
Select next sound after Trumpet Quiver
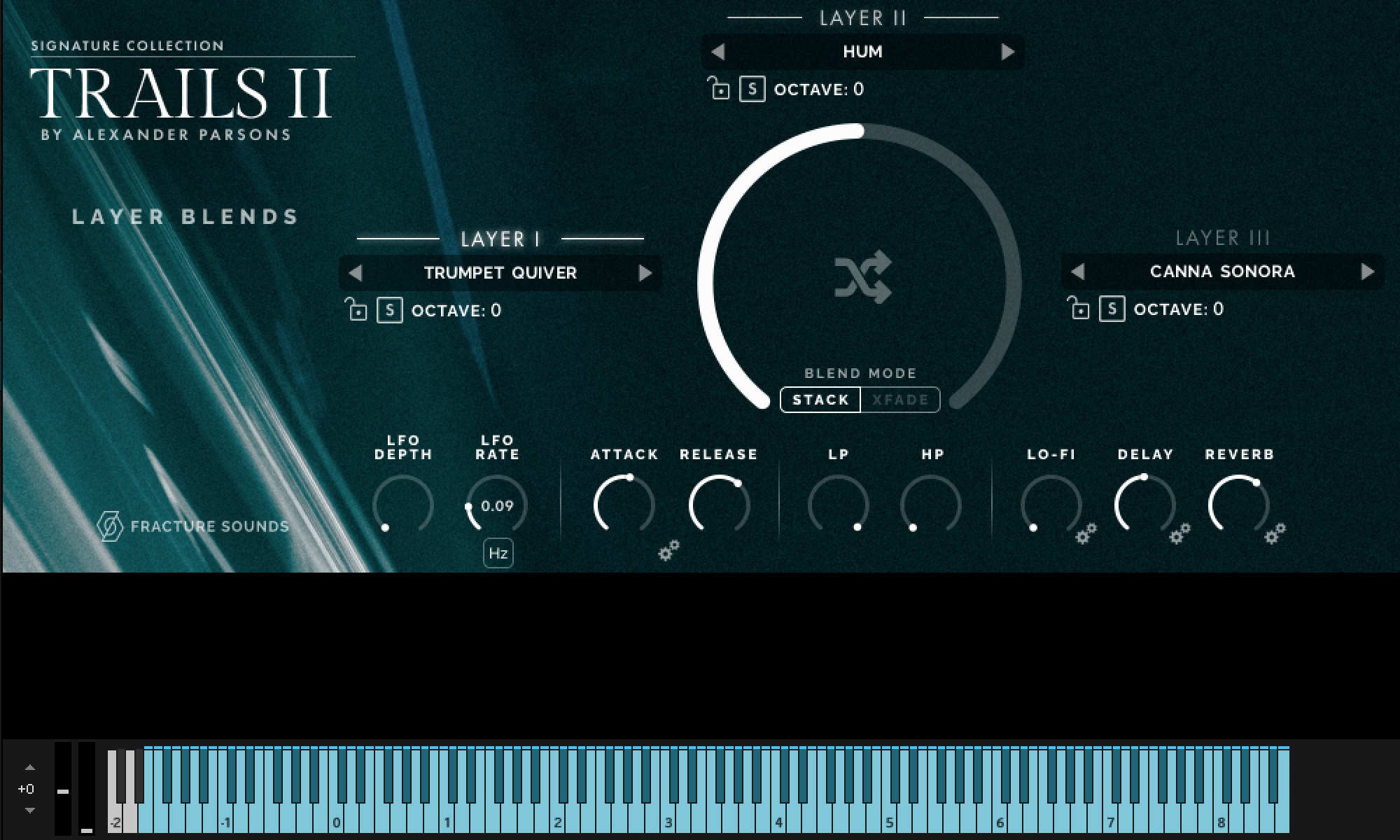[645, 273]
